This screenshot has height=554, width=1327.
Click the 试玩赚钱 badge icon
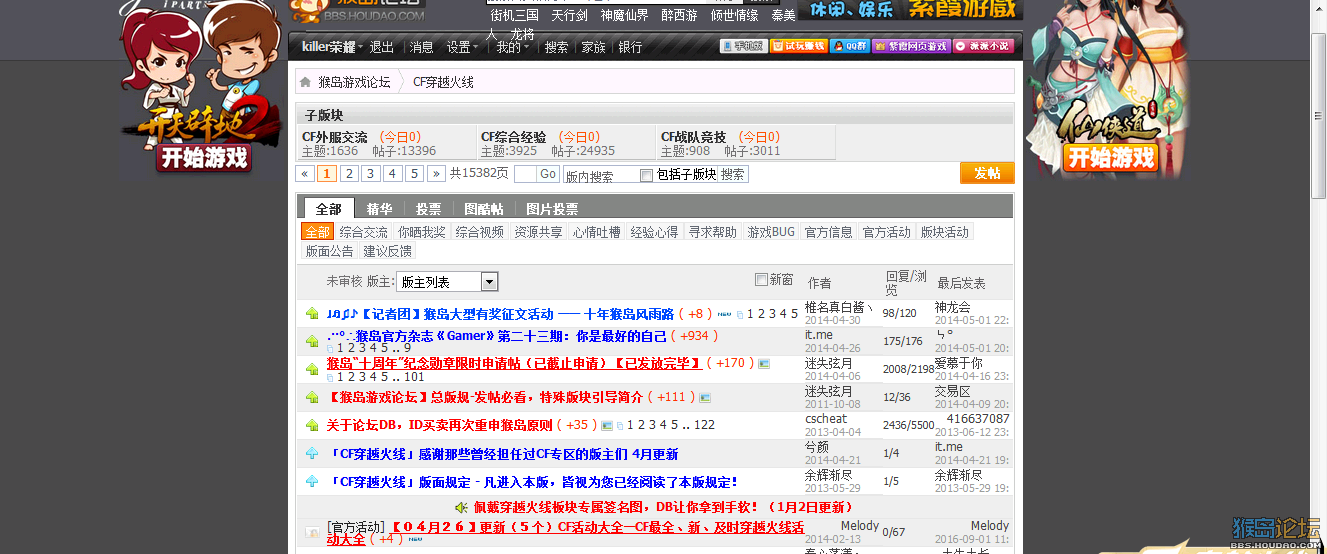click(798, 46)
